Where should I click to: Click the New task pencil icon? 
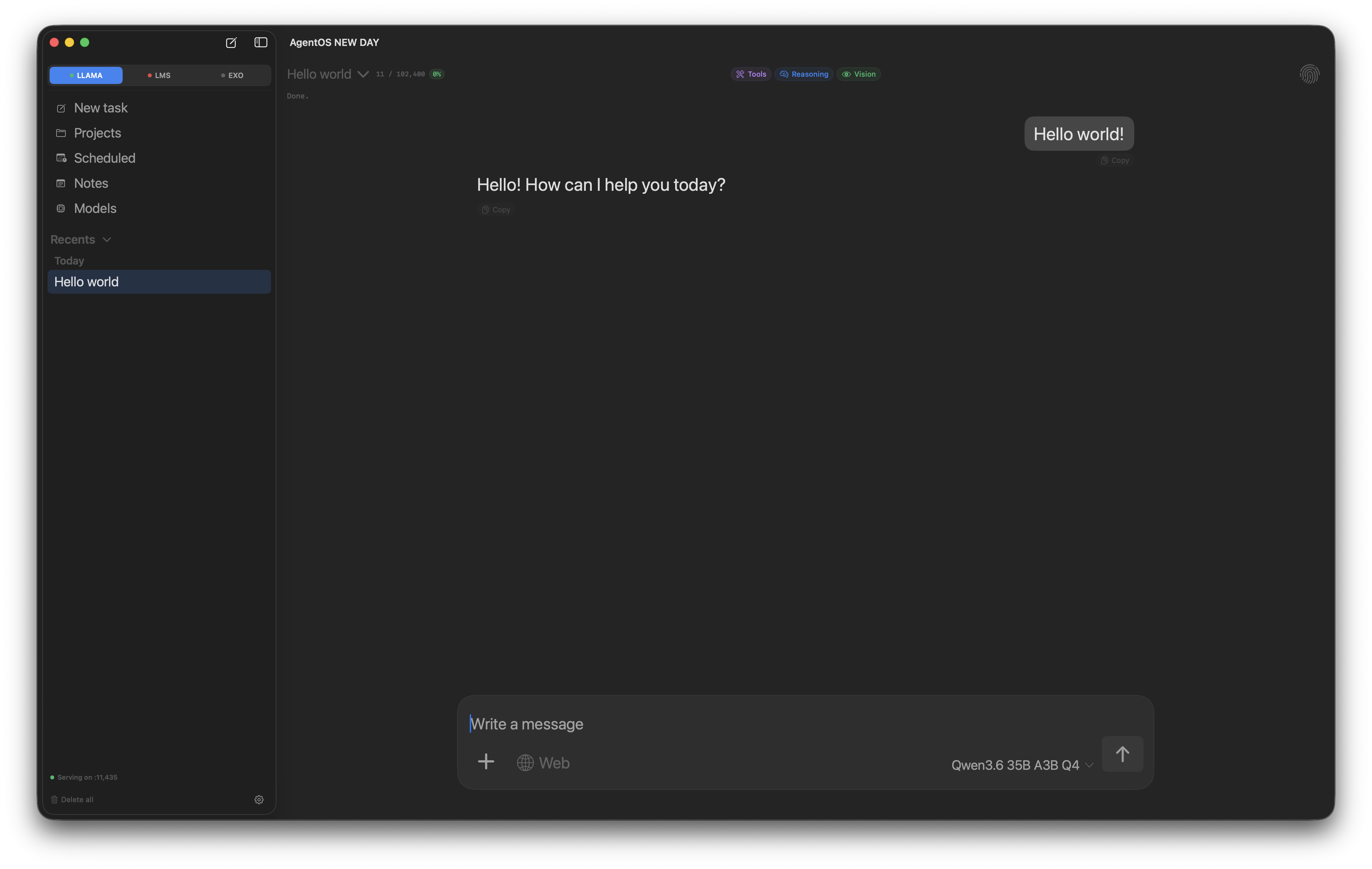(61, 108)
